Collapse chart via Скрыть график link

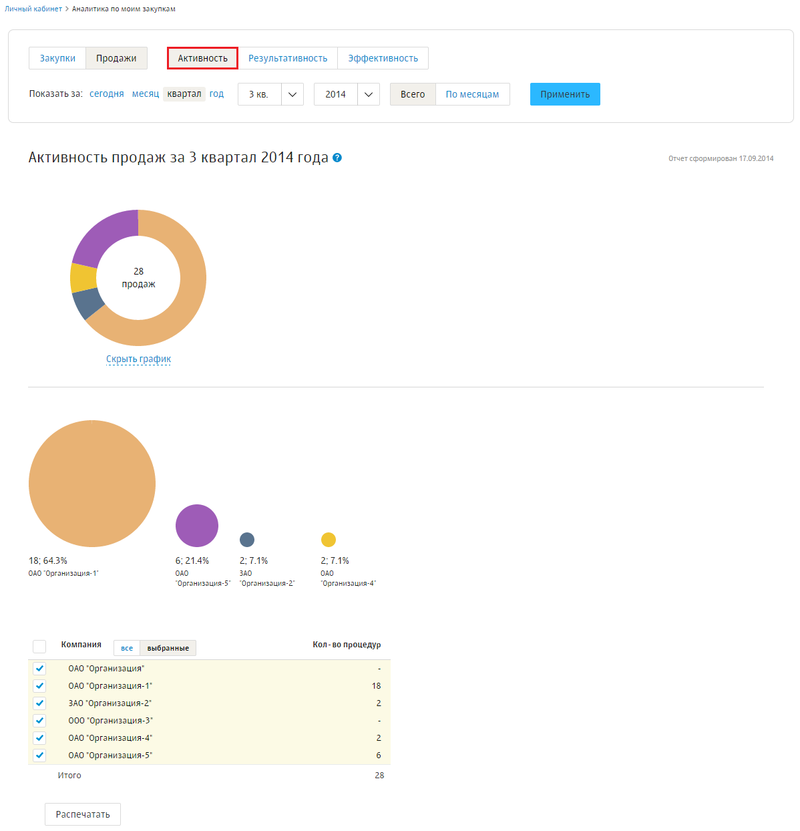click(138, 359)
